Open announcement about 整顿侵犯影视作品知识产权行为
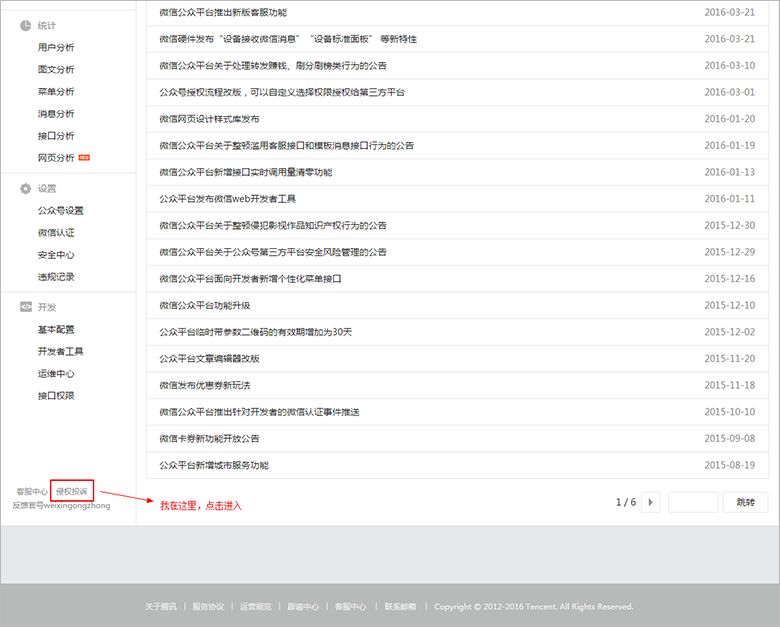780x627 pixels. (273, 225)
